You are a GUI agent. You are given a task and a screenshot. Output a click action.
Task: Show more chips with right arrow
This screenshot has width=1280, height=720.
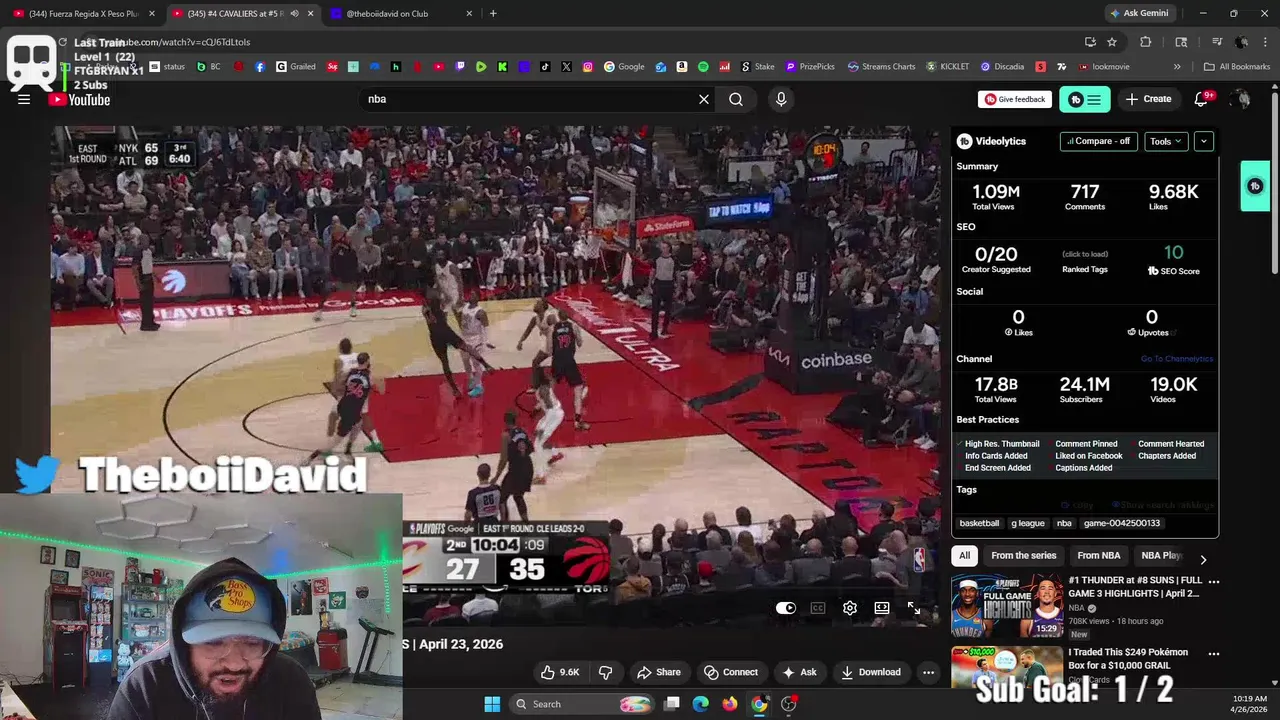pos(1203,559)
